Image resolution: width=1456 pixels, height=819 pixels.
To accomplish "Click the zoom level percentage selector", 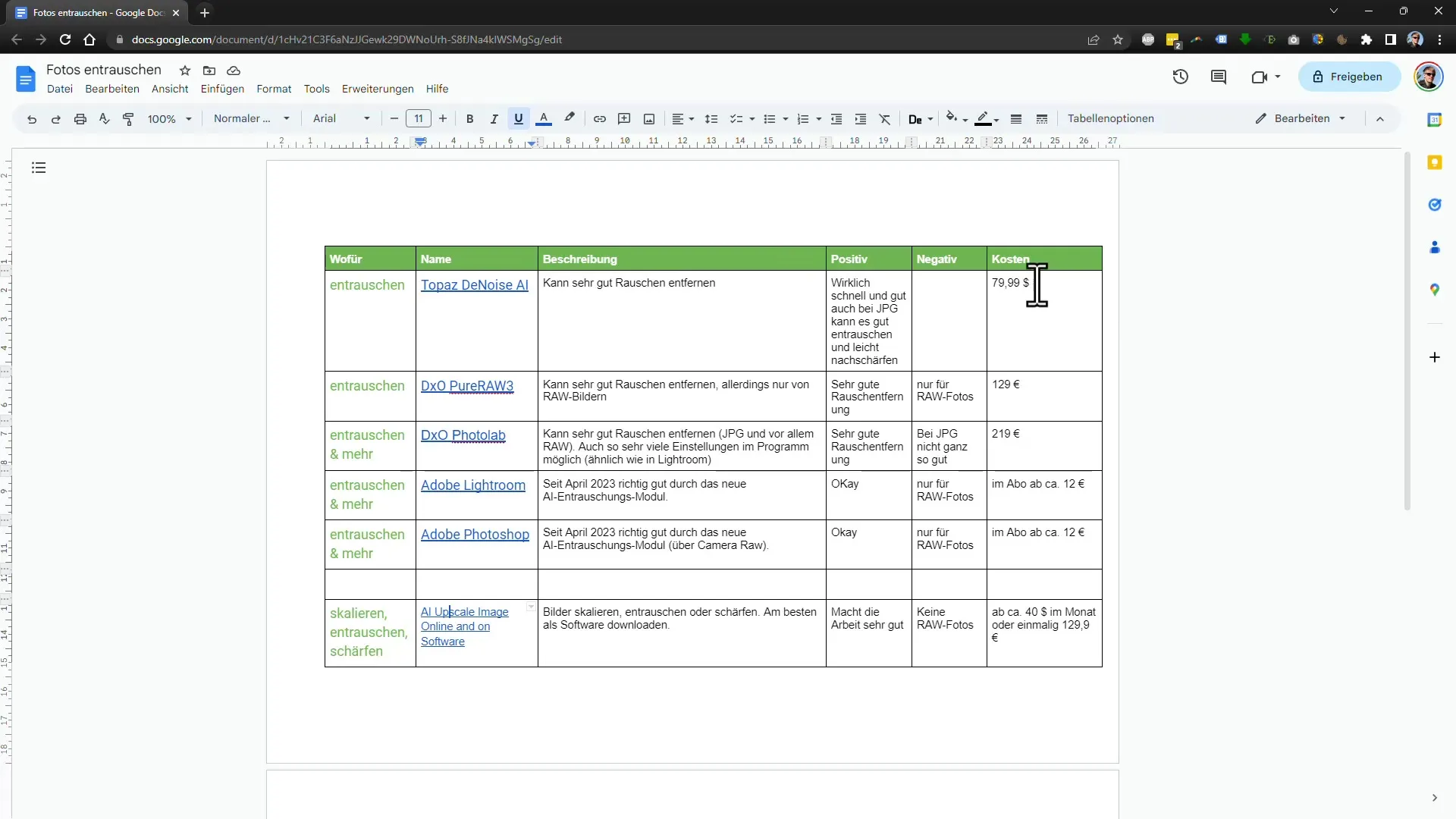I will [168, 118].
